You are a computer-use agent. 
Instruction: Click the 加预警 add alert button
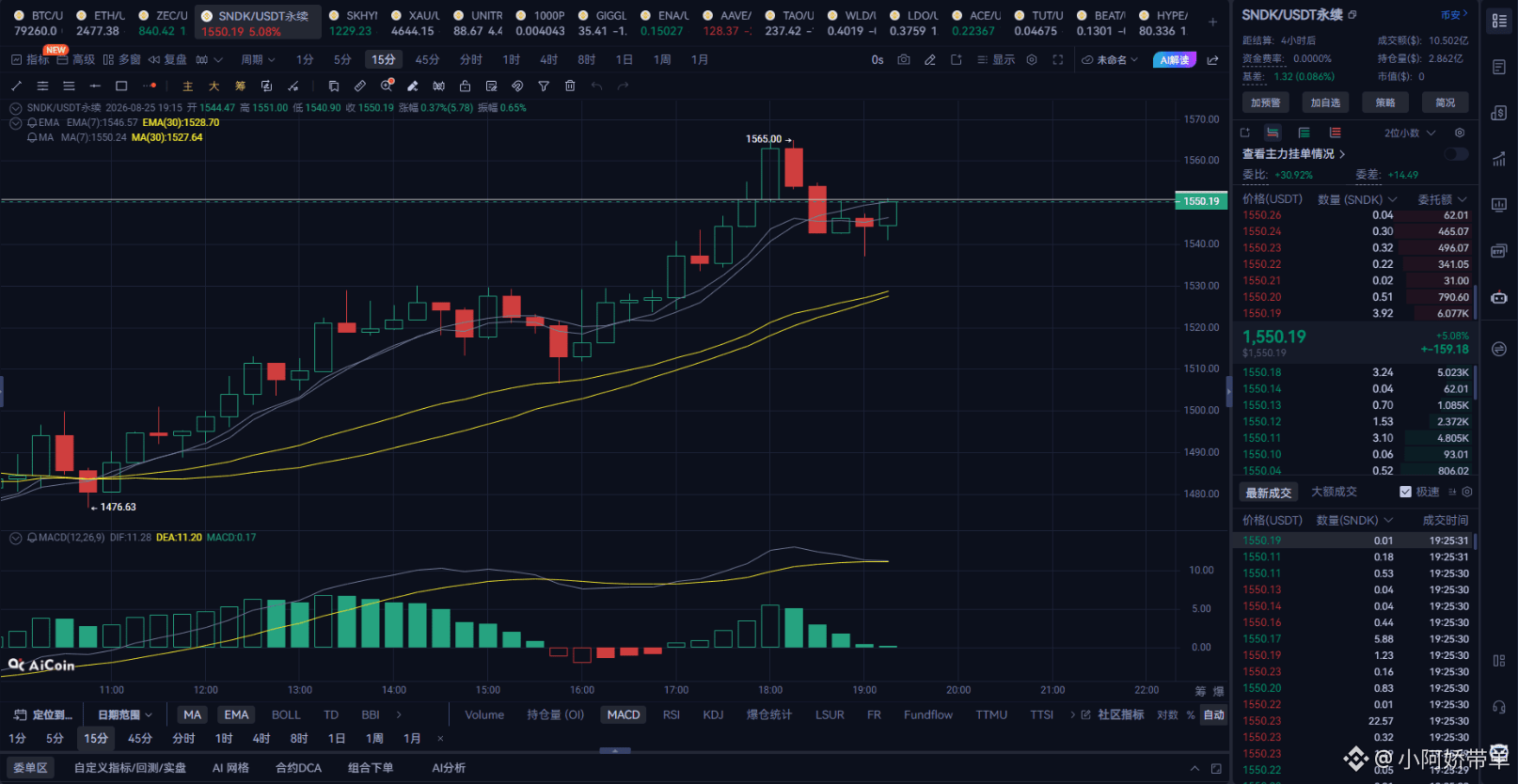(1265, 102)
